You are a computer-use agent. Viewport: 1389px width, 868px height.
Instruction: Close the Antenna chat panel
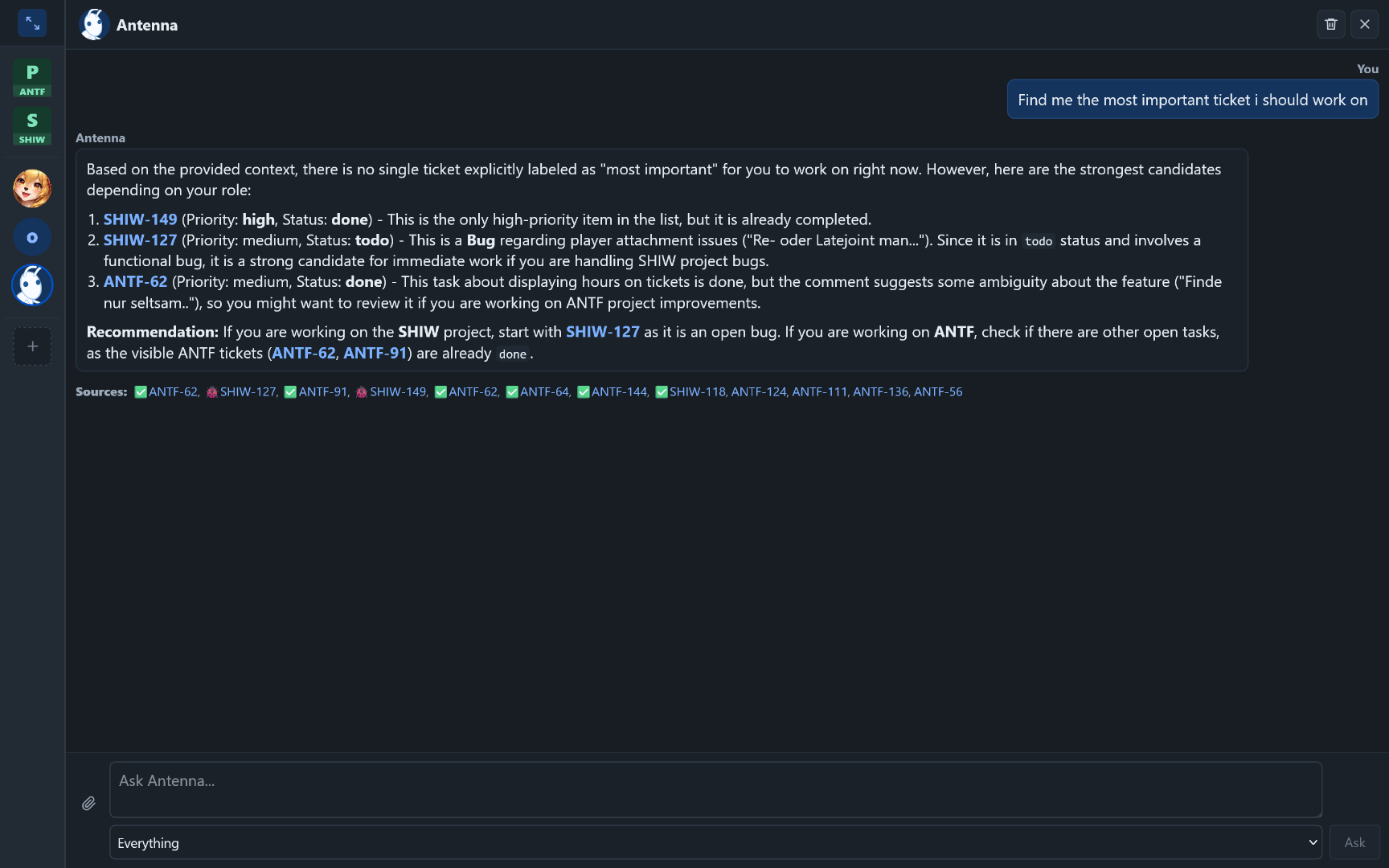coord(1365,24)
